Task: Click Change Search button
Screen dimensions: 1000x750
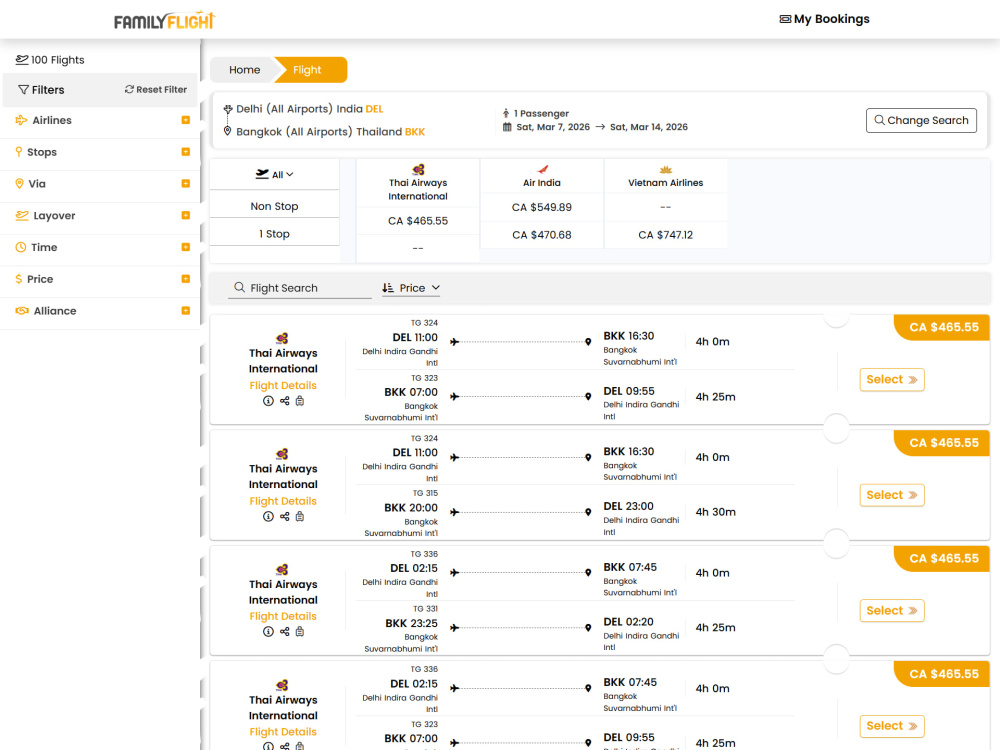Action: 921,121
